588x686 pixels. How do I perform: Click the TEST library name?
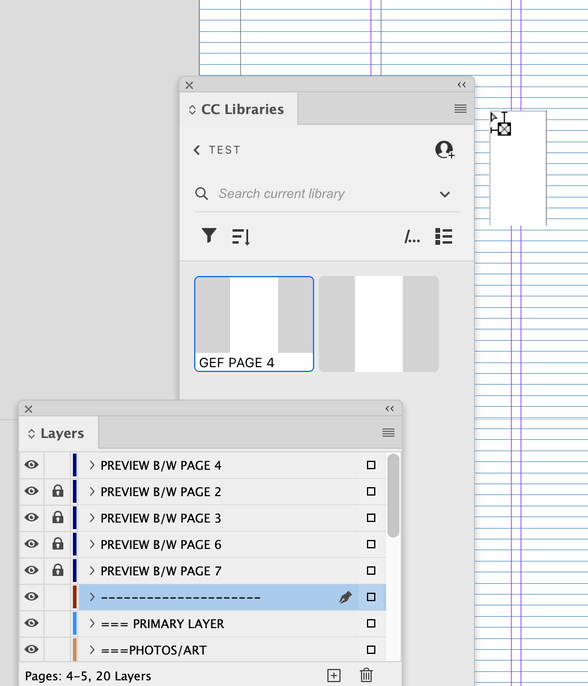click(224, 150)
